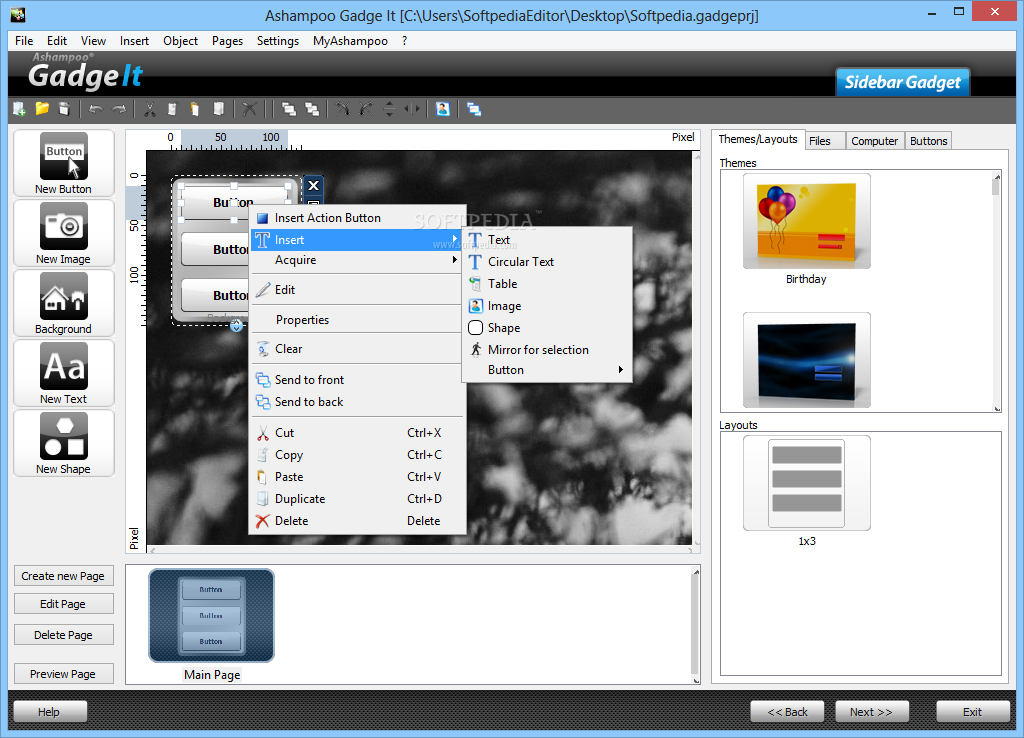Choose Cut Ctrl+X menu entry
1024x738 pixels.
(357, 432)
